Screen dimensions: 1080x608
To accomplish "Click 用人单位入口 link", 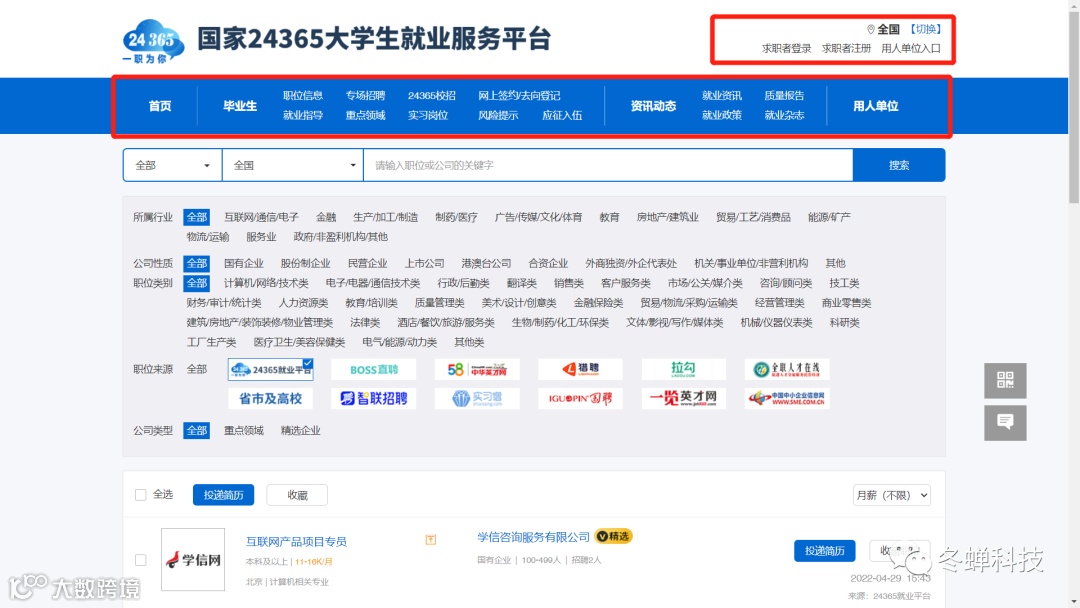I will 911,48.
